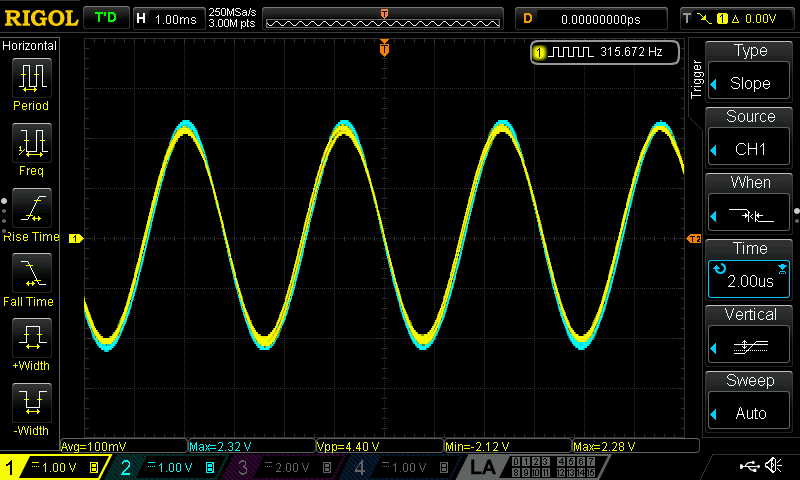Pick the -Width measurement icon
The width and height of the screenshot is (800, 480).
pos(31,405)
